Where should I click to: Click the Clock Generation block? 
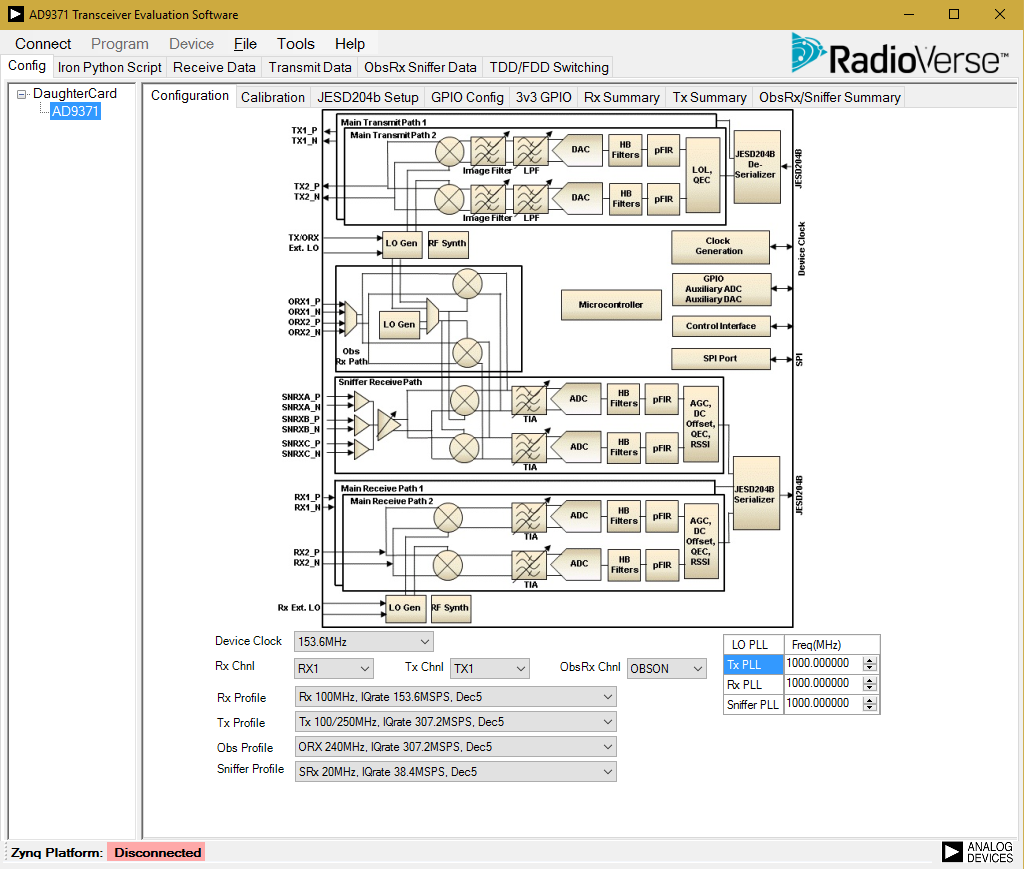[x=719, y=246]
